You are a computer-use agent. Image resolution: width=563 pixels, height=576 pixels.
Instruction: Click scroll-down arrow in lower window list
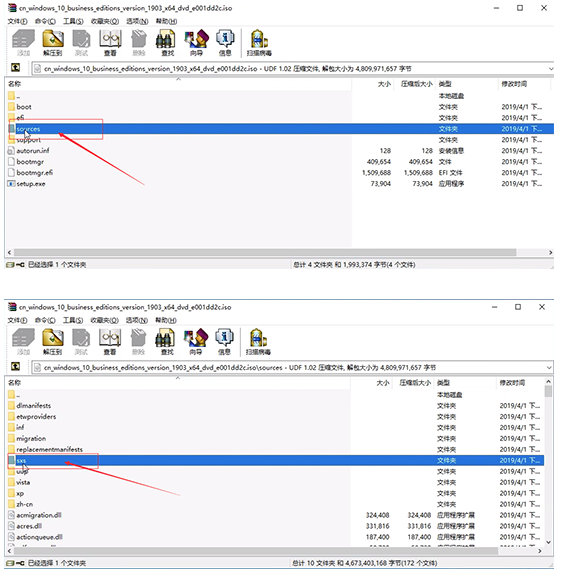(548, 542)
